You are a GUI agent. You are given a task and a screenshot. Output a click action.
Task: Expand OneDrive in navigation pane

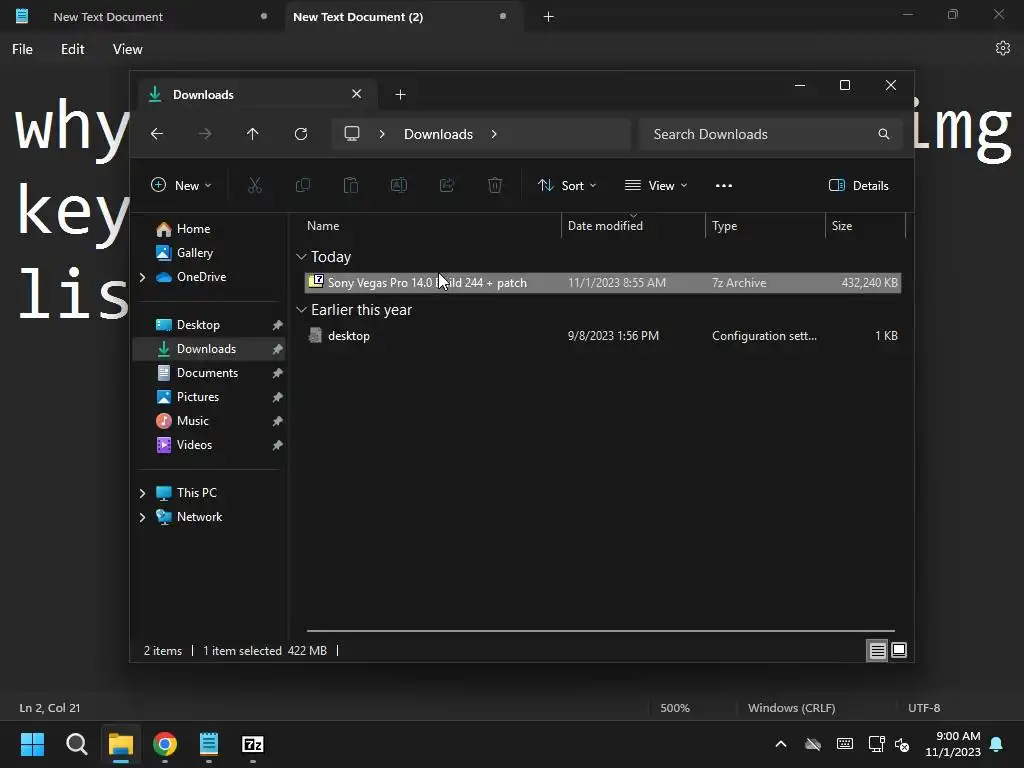pyautogui.click(x=142, y=277)
